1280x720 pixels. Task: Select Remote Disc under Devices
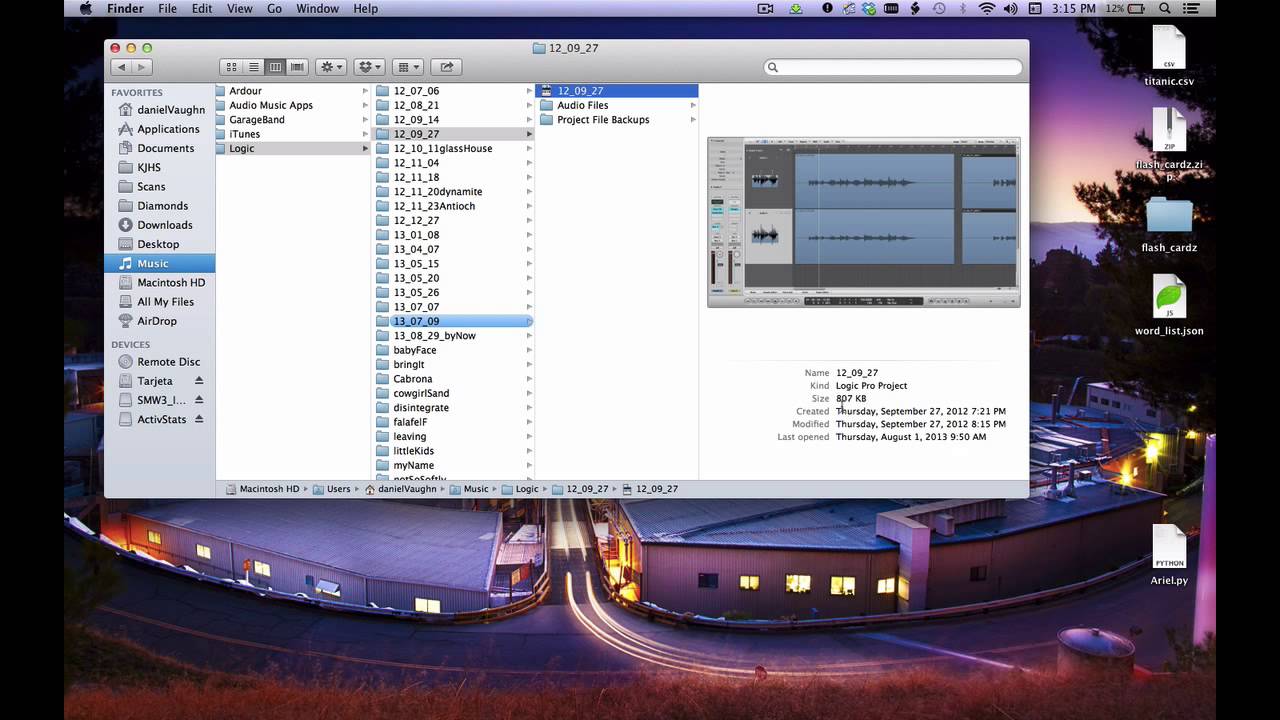click(159, 362)
